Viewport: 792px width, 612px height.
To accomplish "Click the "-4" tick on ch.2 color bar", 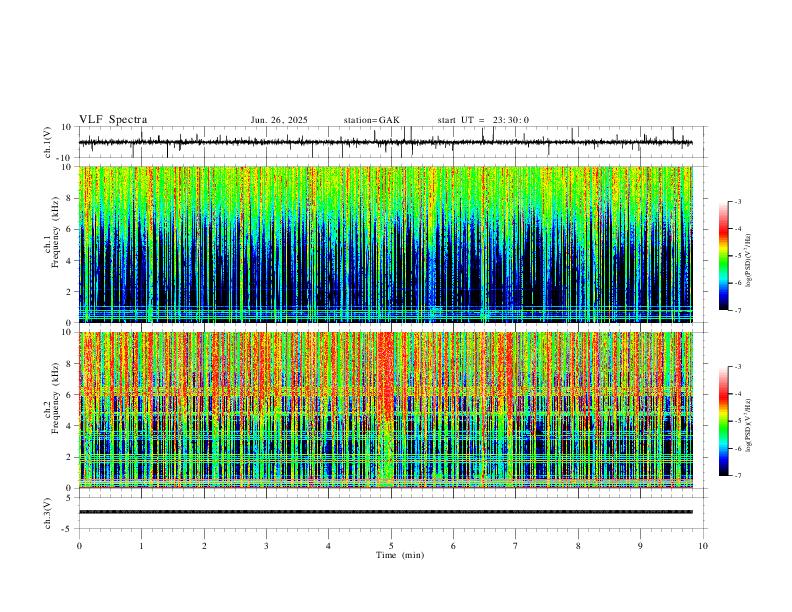I will tap(738, 394).
